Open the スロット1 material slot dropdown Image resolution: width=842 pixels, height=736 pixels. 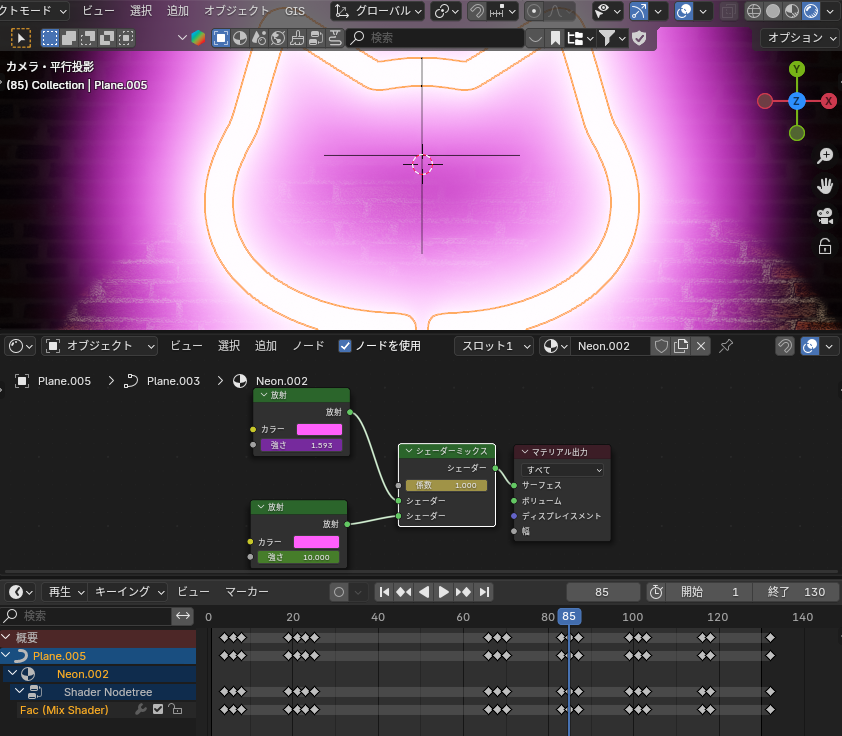(493, 346)
